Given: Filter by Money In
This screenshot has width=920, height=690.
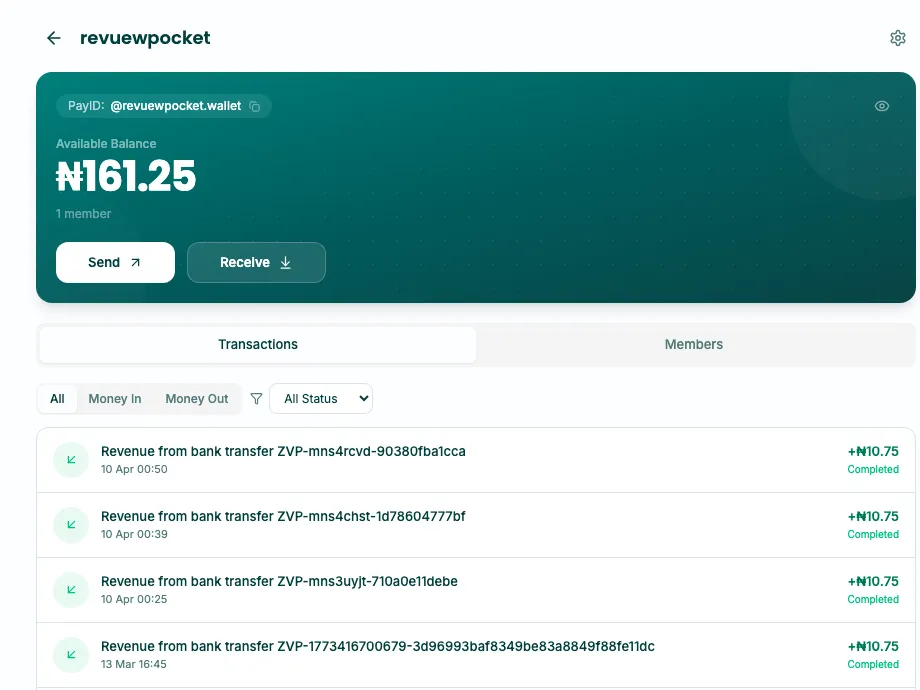Looking at the screenshot, I should [x=115, y=399].
